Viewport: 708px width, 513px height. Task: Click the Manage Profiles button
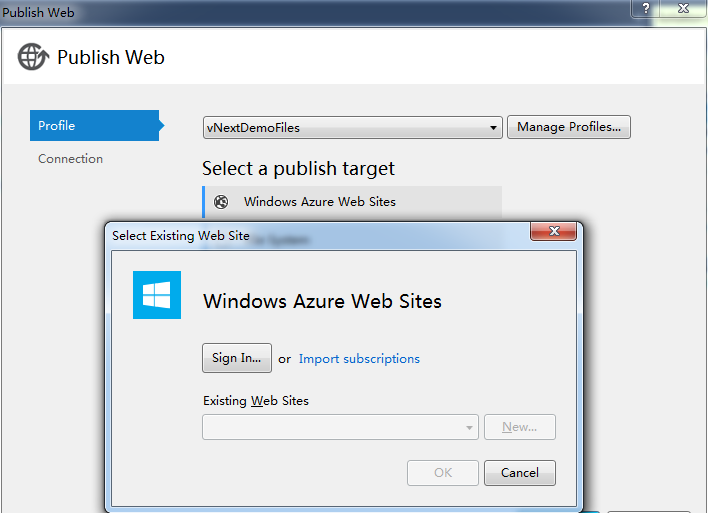click(x=569, y=127)
